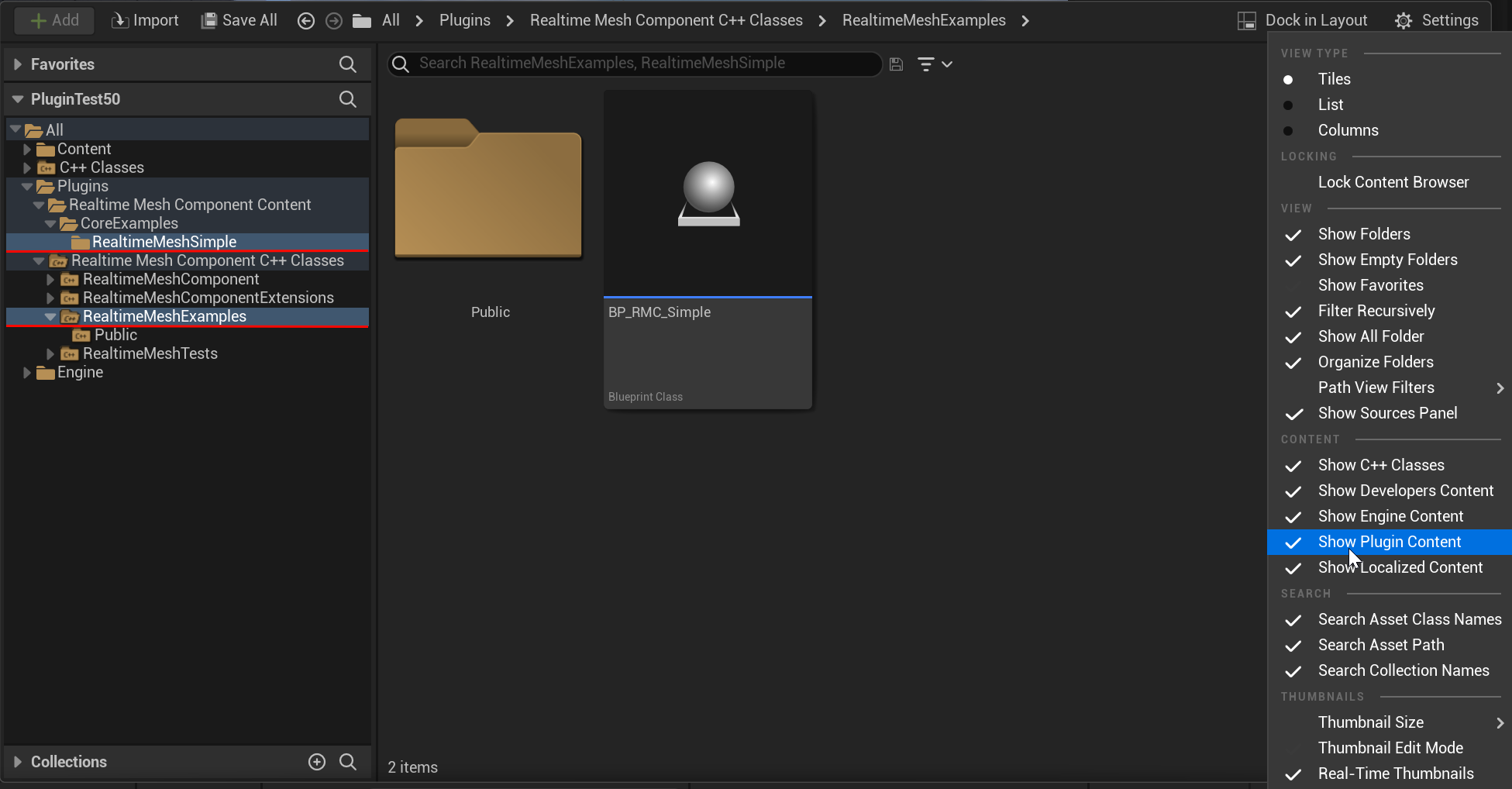Click Thumbnail Edit Mode menu entry
Viewport: 1512px width, 789px height.
click(1391, 748)
